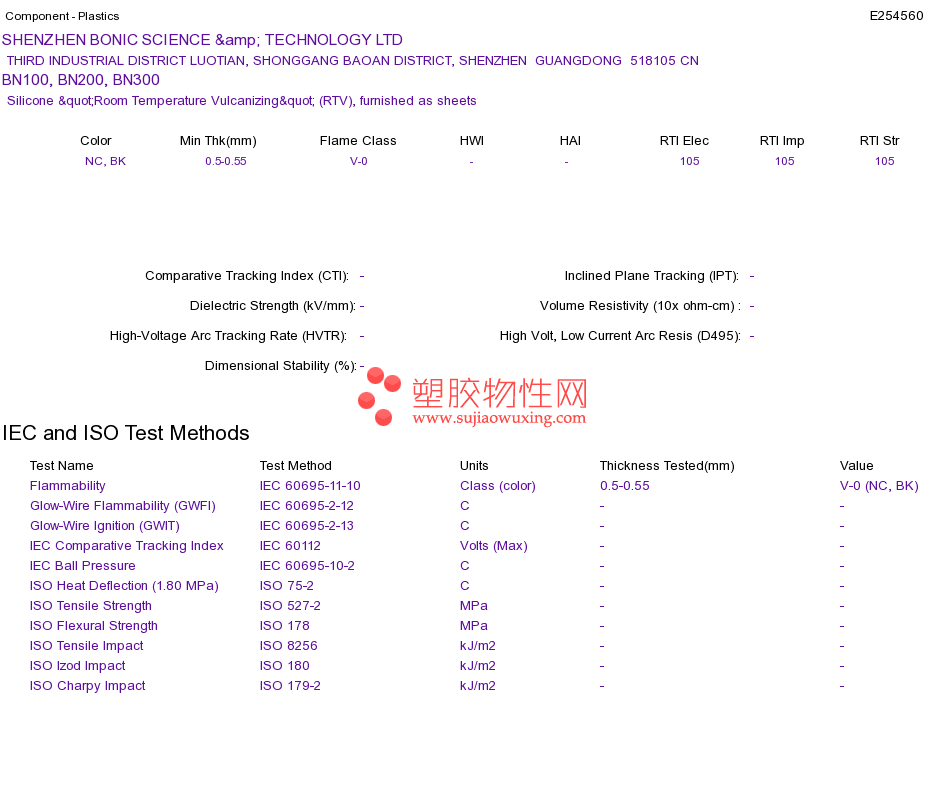Click ISO Tensile Impact test name
Screen dimensions: 950x800
87,645
